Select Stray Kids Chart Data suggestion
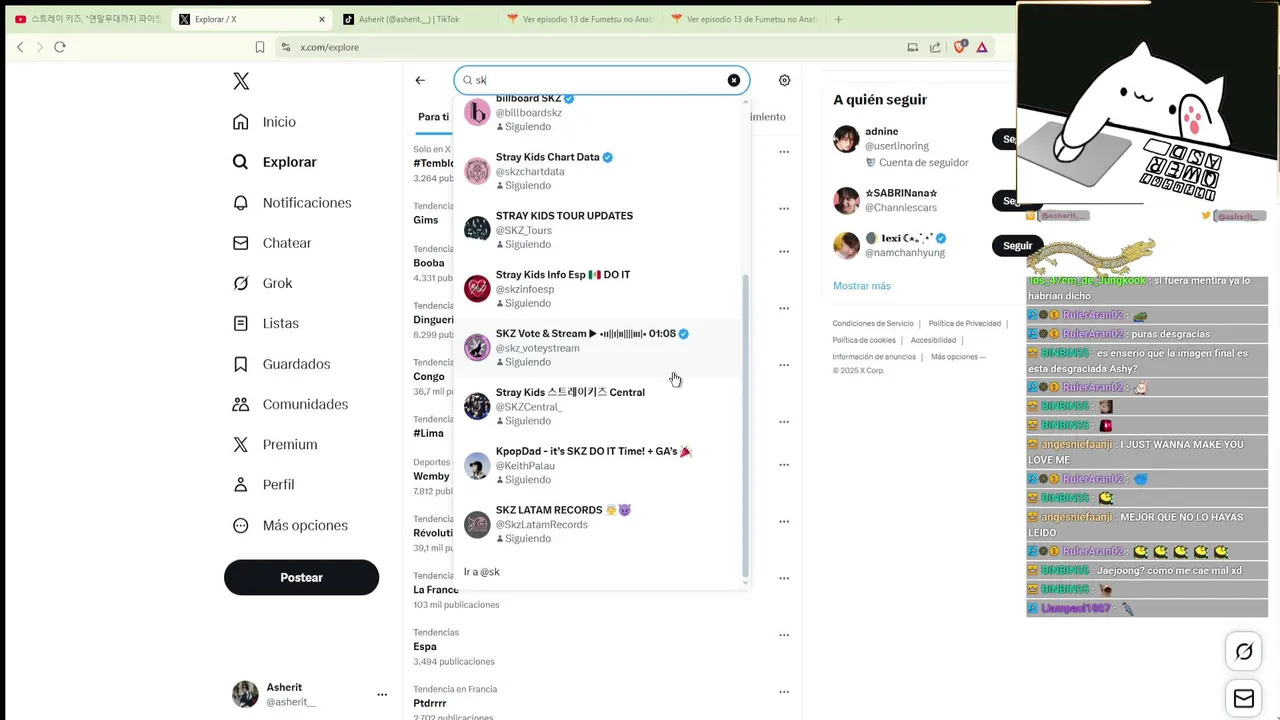Viewport: 1280px width, 720px height. pyautogui.click(x=599, y=171)
